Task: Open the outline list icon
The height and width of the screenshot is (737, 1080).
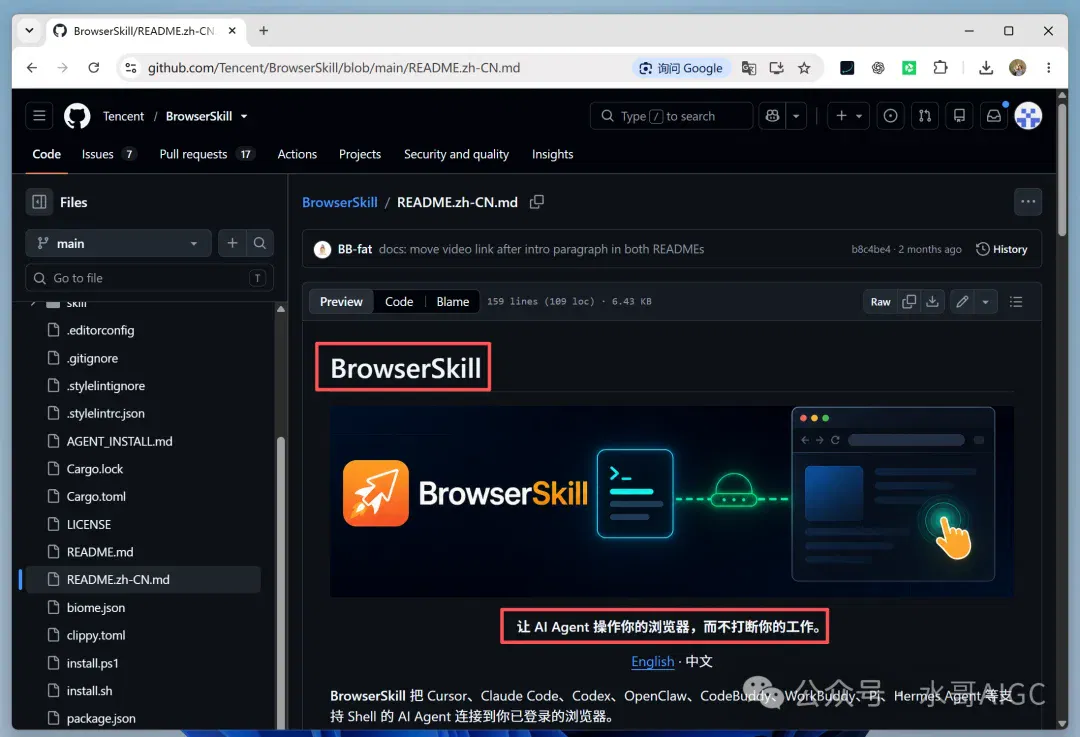Action: 1015,302
